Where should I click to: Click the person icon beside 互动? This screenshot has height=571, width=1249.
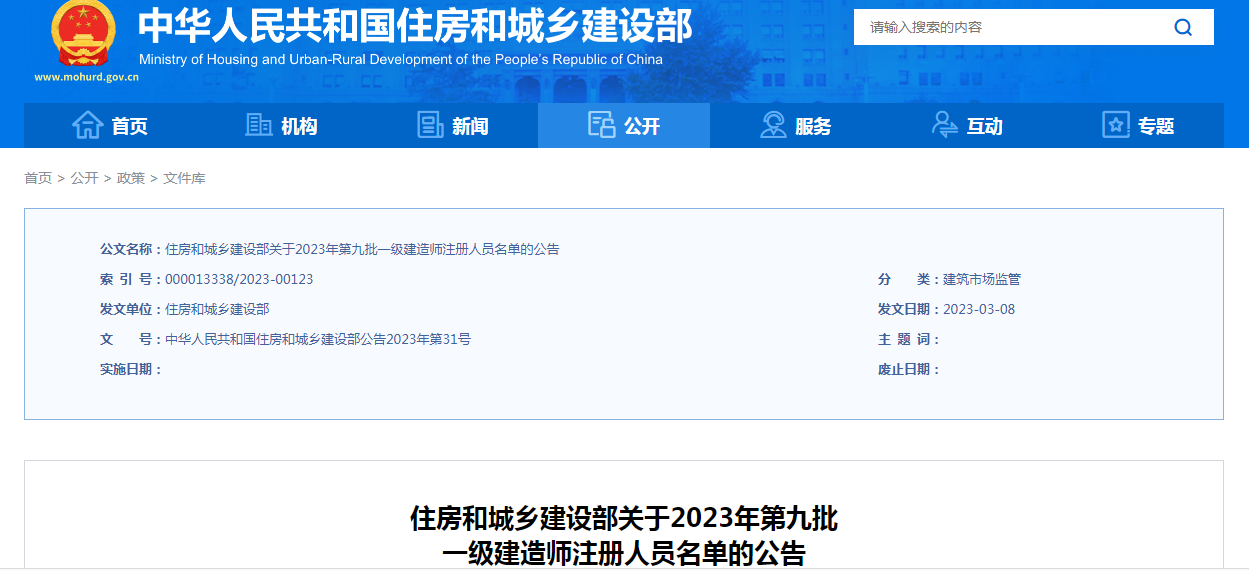(x=944, y=125)
